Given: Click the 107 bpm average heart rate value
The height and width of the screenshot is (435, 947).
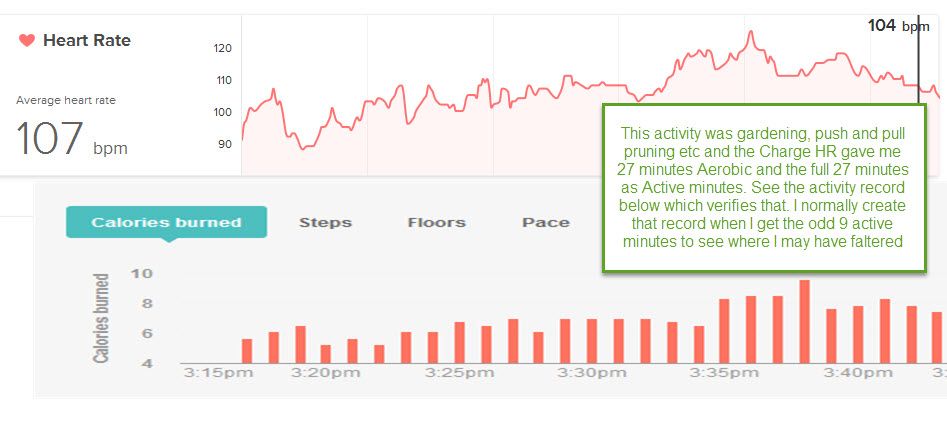Looking at the screenshot, I should tap(71, 138).
